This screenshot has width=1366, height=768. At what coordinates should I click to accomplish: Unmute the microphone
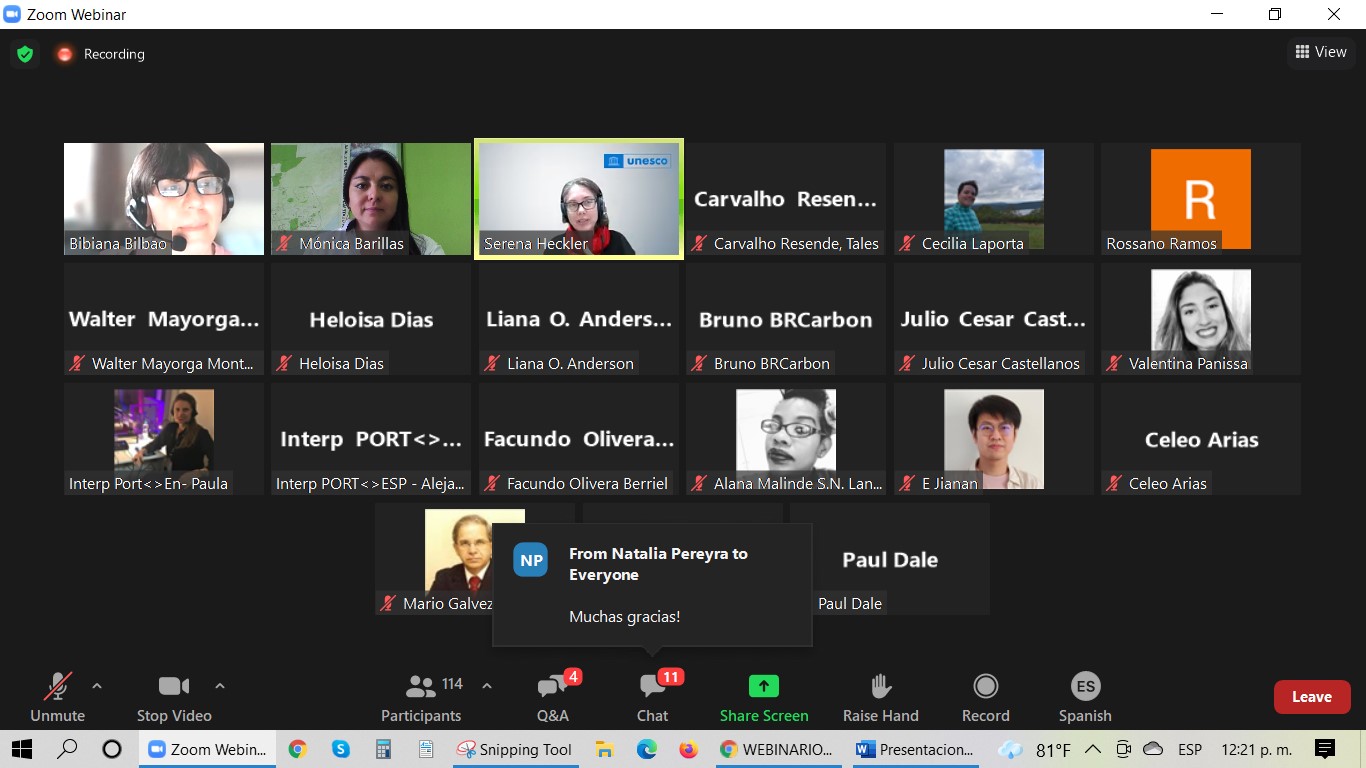coord(57,696)
